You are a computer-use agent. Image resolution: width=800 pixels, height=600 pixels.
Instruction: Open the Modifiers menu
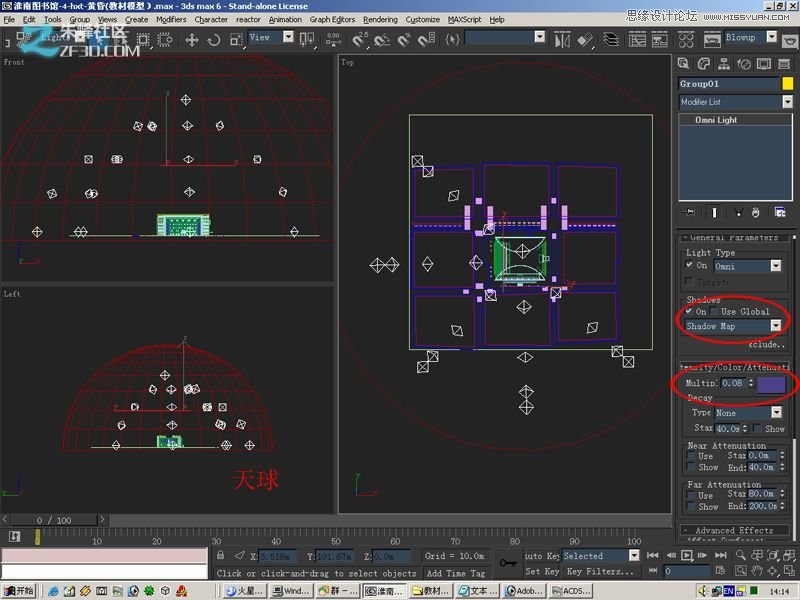pyautogui.click(x=171, y=19)
